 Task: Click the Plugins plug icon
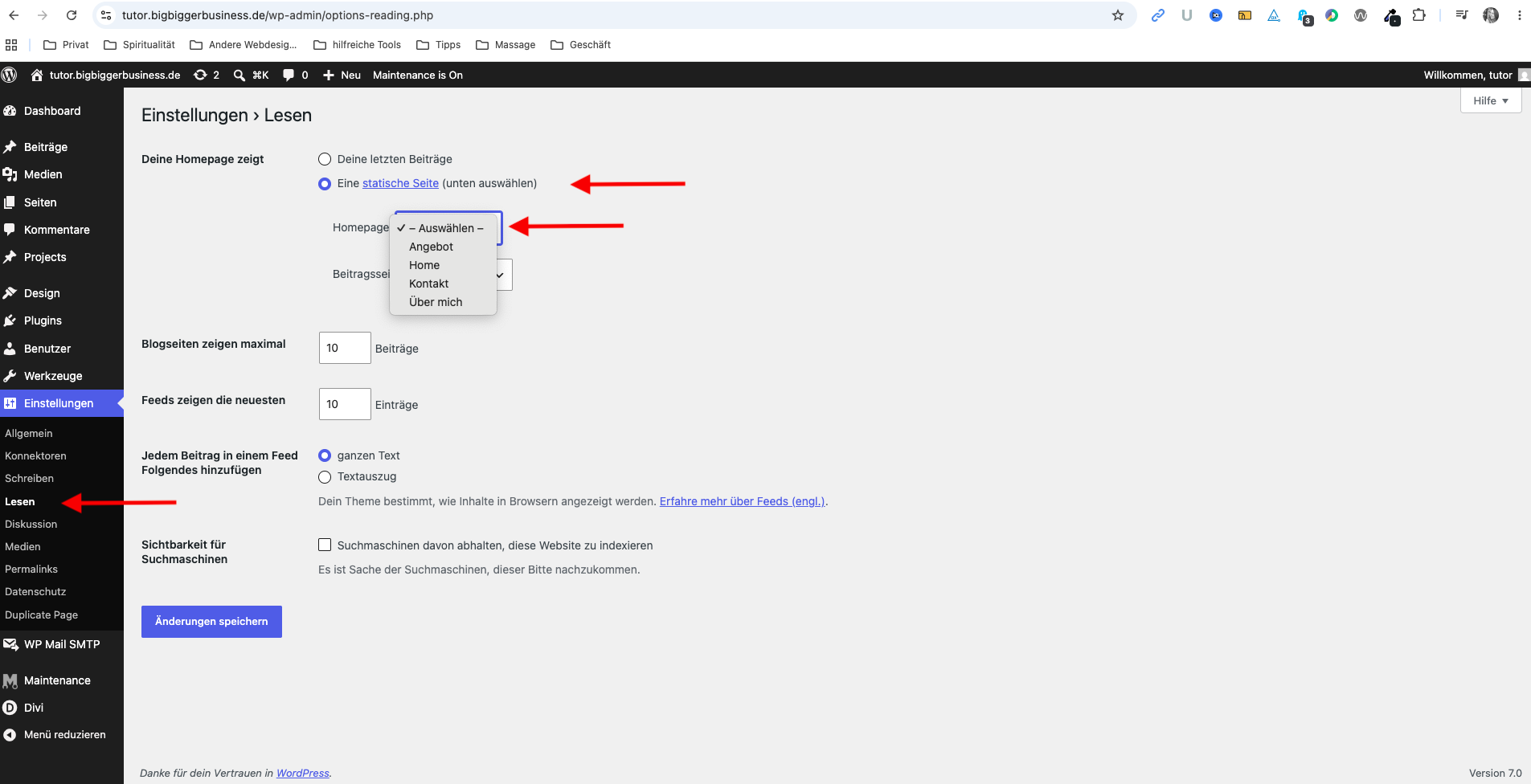pyautogui.click(x=10, y=321)
